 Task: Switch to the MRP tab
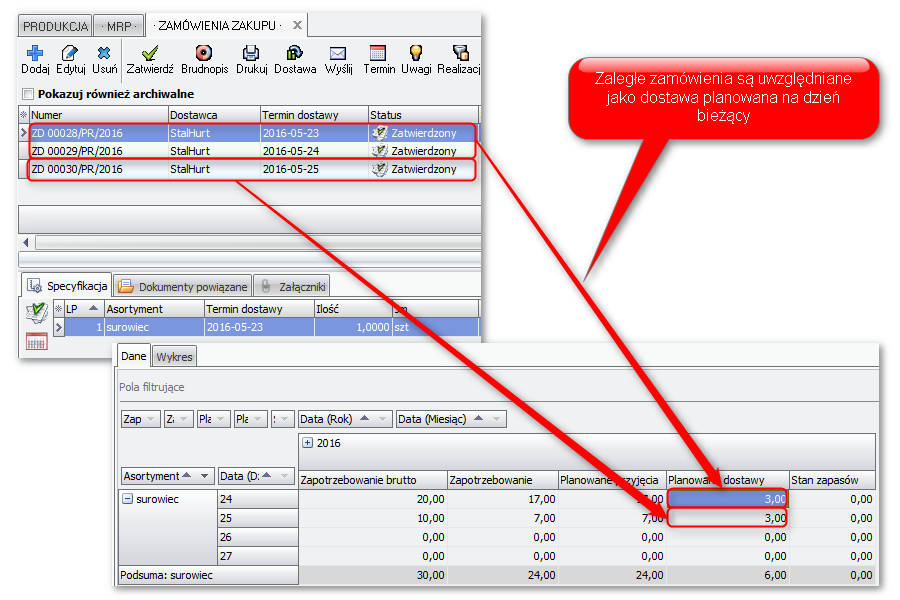pyautogui.click(x=119, y=25)
